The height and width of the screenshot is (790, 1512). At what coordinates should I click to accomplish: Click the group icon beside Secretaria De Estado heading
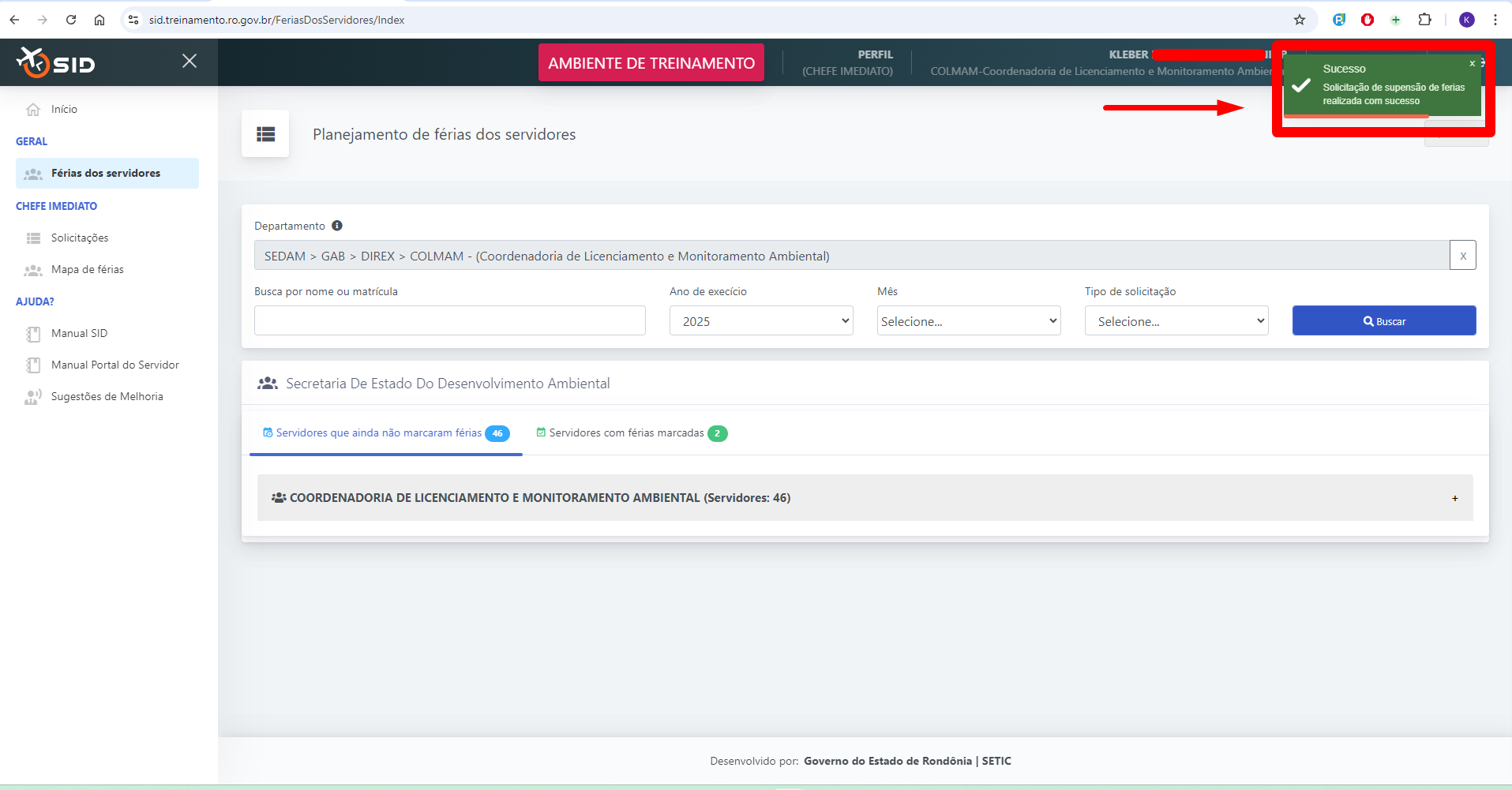pos(268,384)
